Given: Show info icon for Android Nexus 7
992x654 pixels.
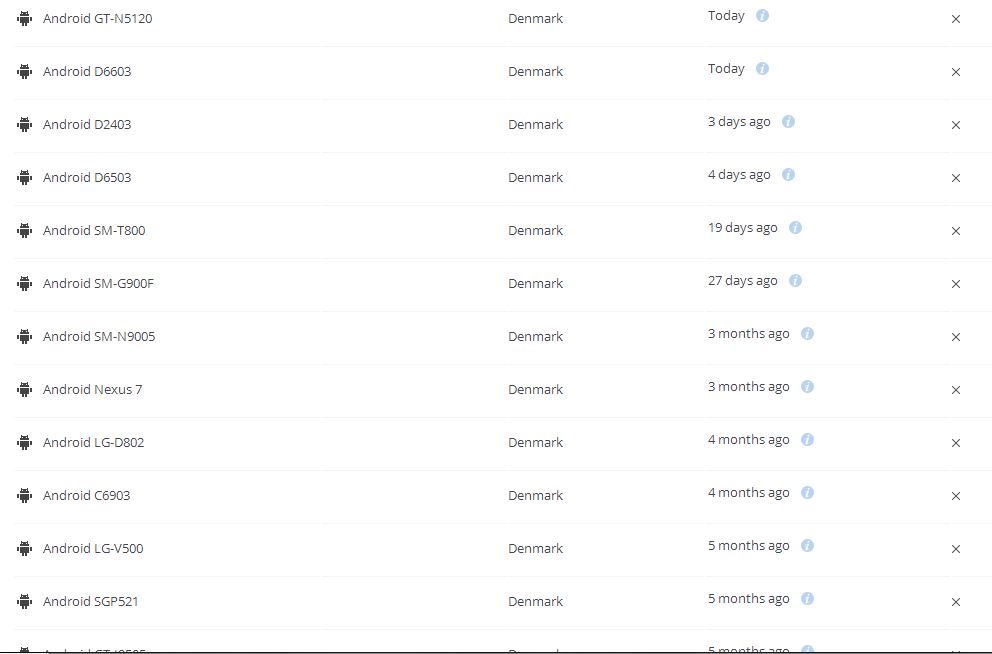Looking at the screenshot, I should click(x=807, y=386).
